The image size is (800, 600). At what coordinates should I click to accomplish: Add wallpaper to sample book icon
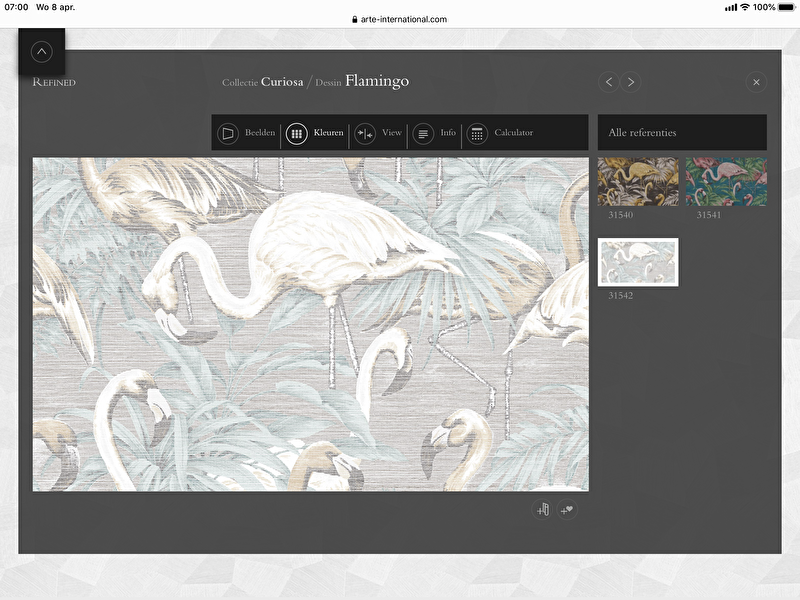pyautogui.click(x=542, y=509)
